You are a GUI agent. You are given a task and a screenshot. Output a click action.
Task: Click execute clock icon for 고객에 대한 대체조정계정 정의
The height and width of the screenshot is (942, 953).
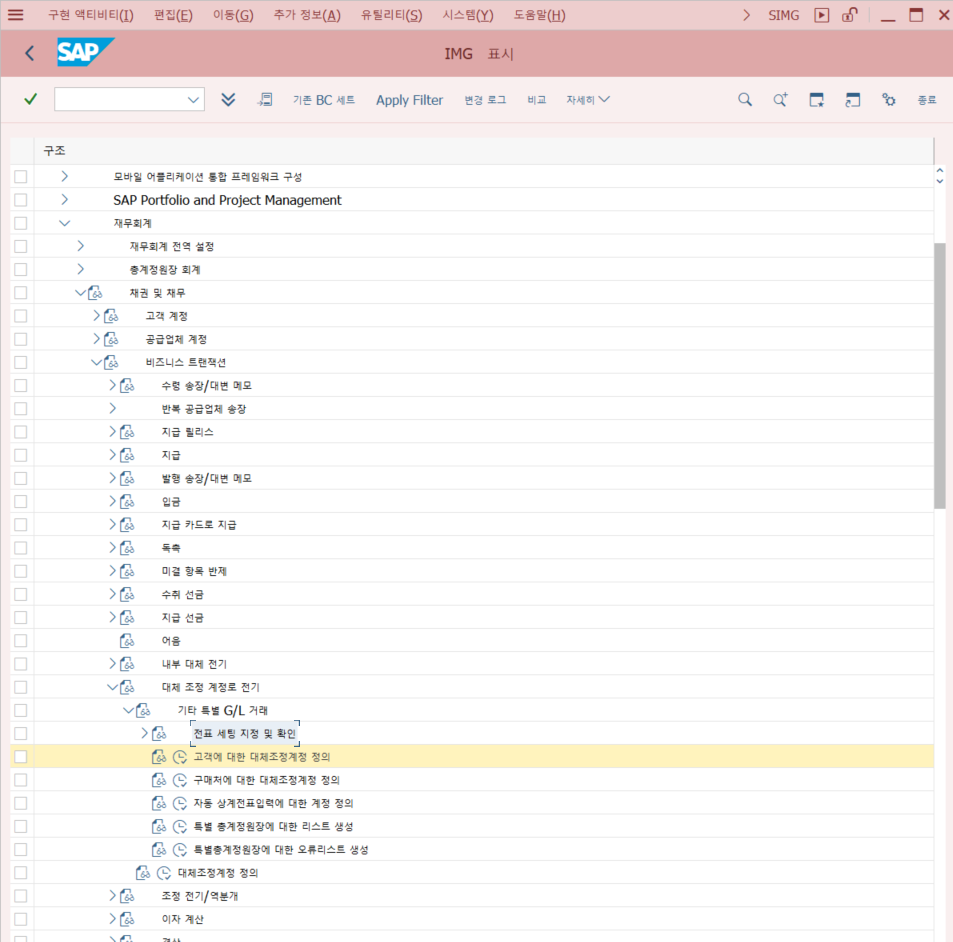point(180,757)
